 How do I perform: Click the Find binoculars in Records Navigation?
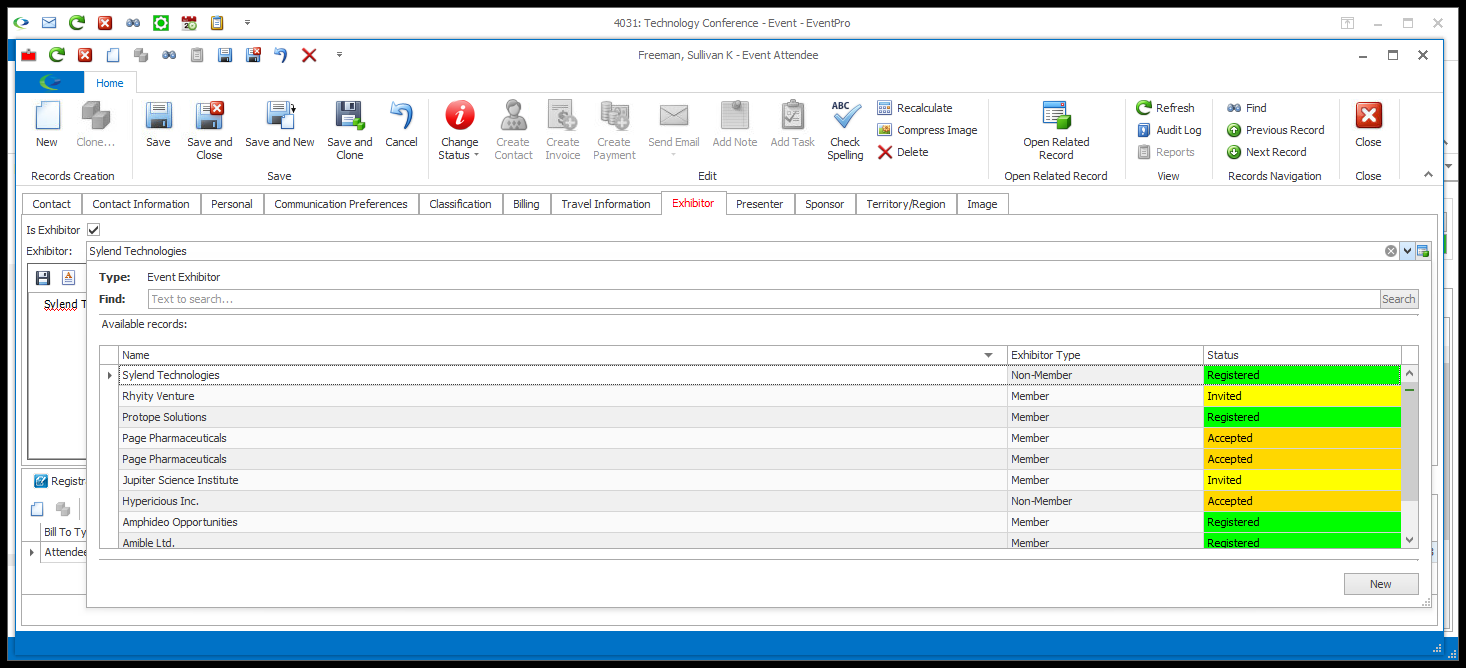[x=1234, y=108]
